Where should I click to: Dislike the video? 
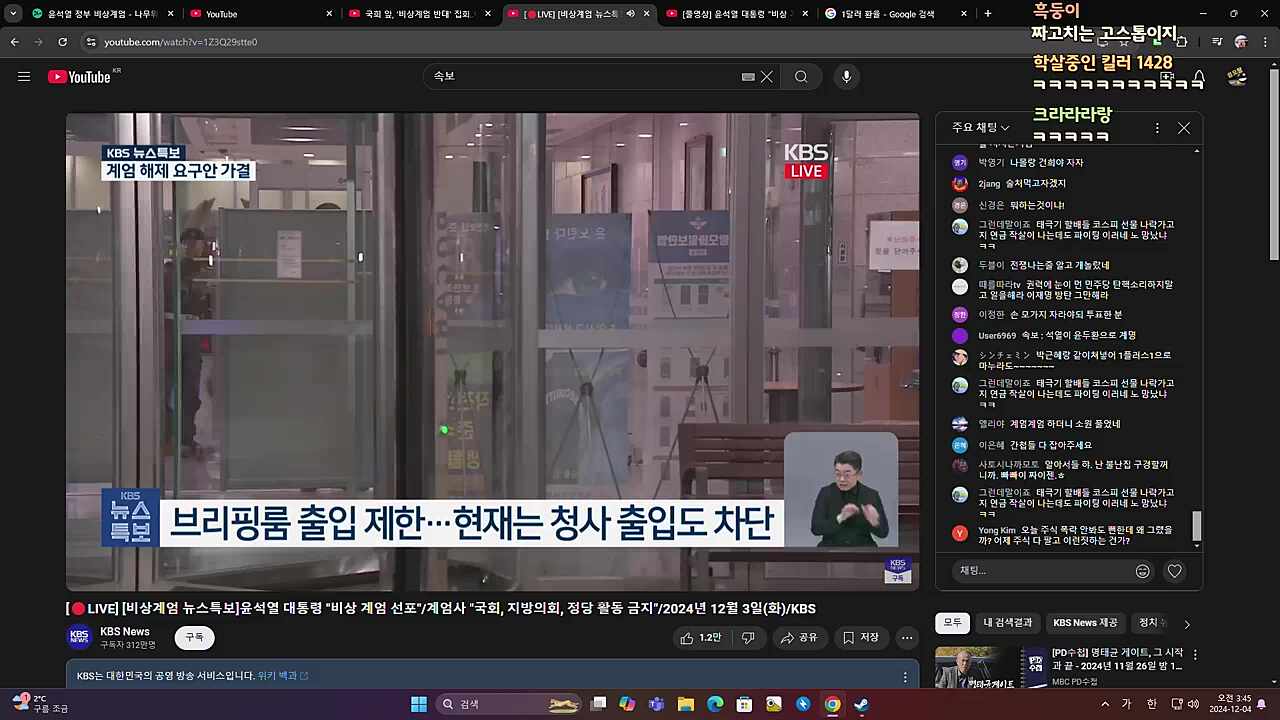(748, 637)
